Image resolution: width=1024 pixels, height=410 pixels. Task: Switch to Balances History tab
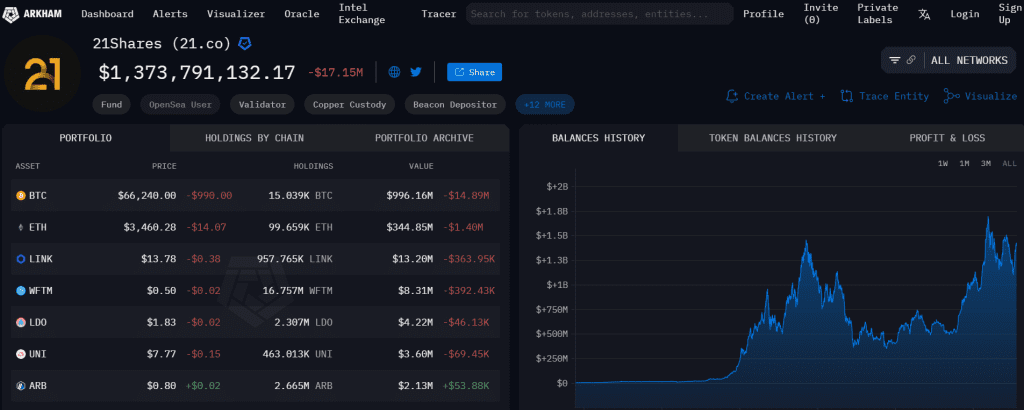pyautogui.click(x=598, y=138)
